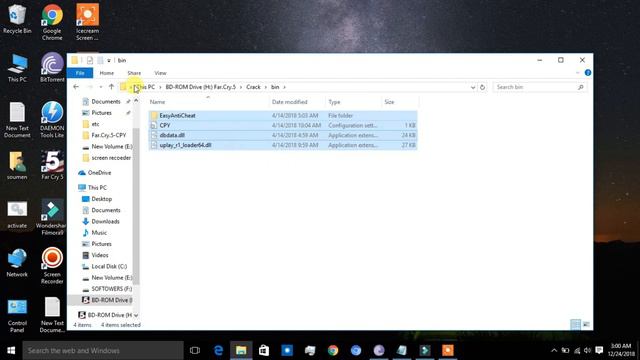Open Action Center notifications icon
640x360 pixels.
[599, 350]
